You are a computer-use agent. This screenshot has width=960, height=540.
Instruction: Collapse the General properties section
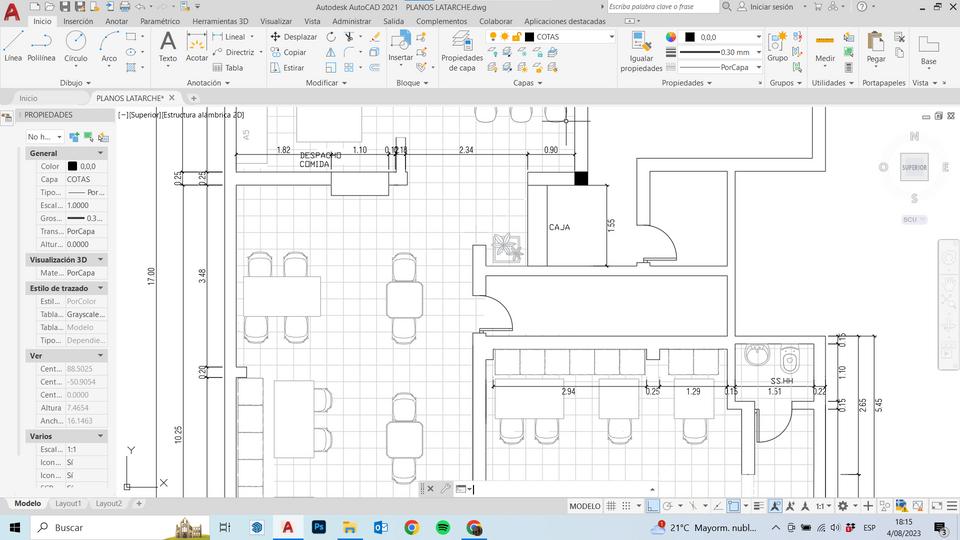(x=100, y=153)
